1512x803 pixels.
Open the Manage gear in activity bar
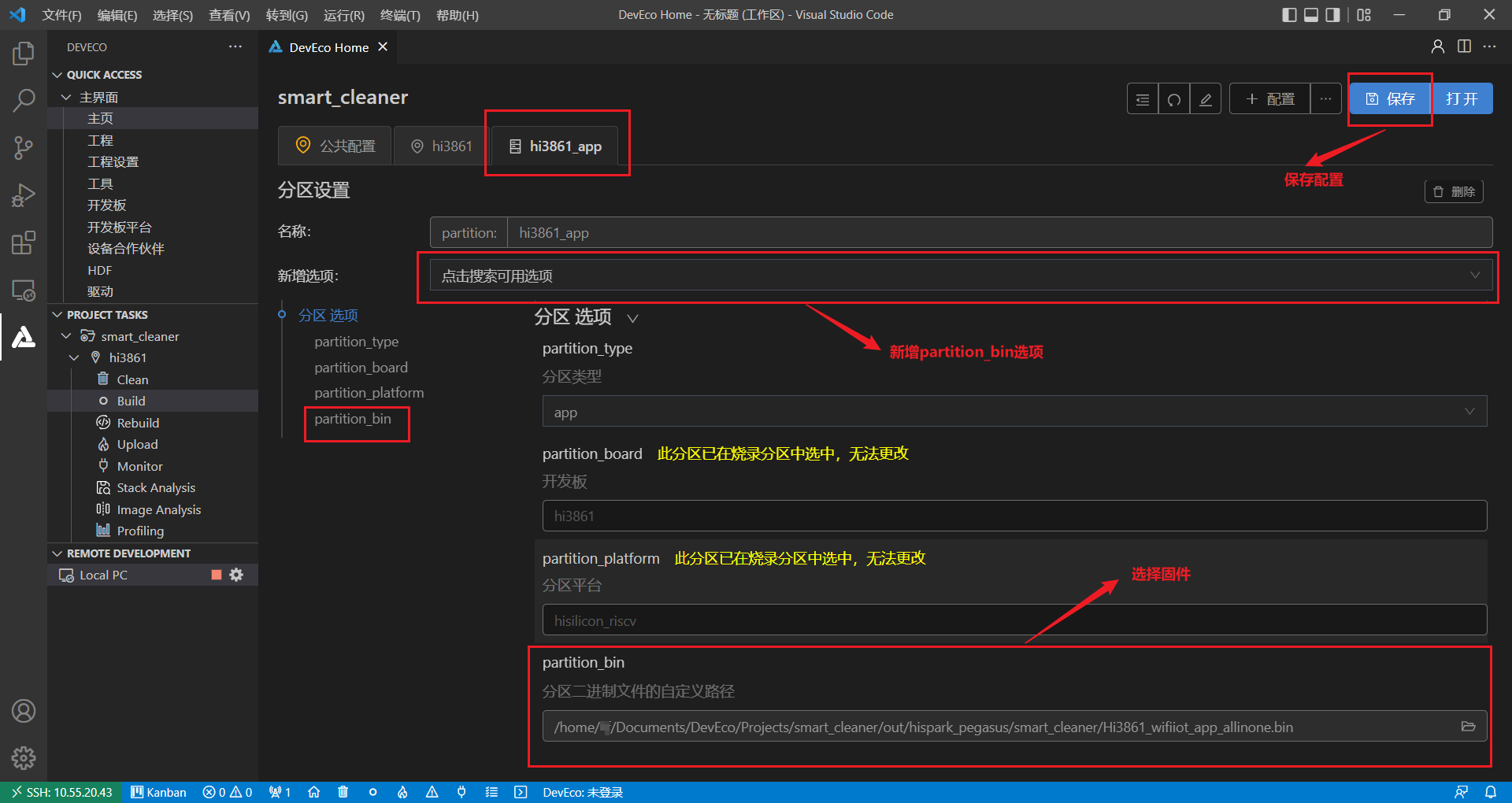[x=24, y=758]
